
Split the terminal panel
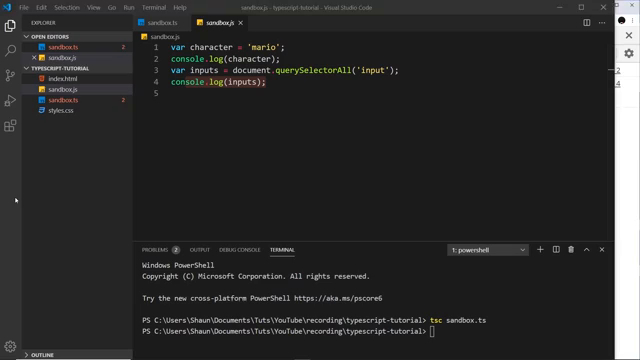coord(556,249)
